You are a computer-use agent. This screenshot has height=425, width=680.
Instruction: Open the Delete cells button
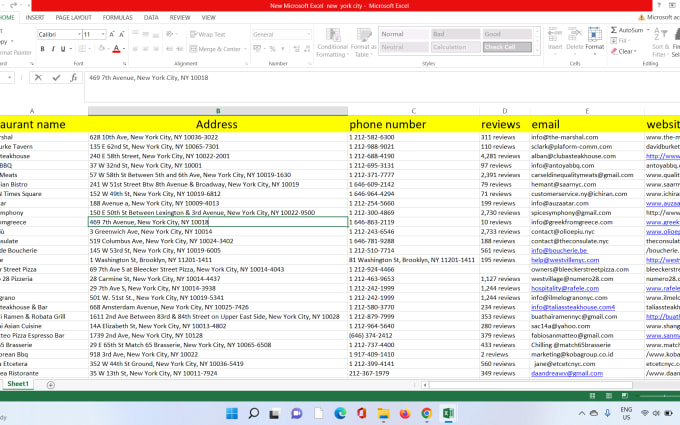(575, 39)
